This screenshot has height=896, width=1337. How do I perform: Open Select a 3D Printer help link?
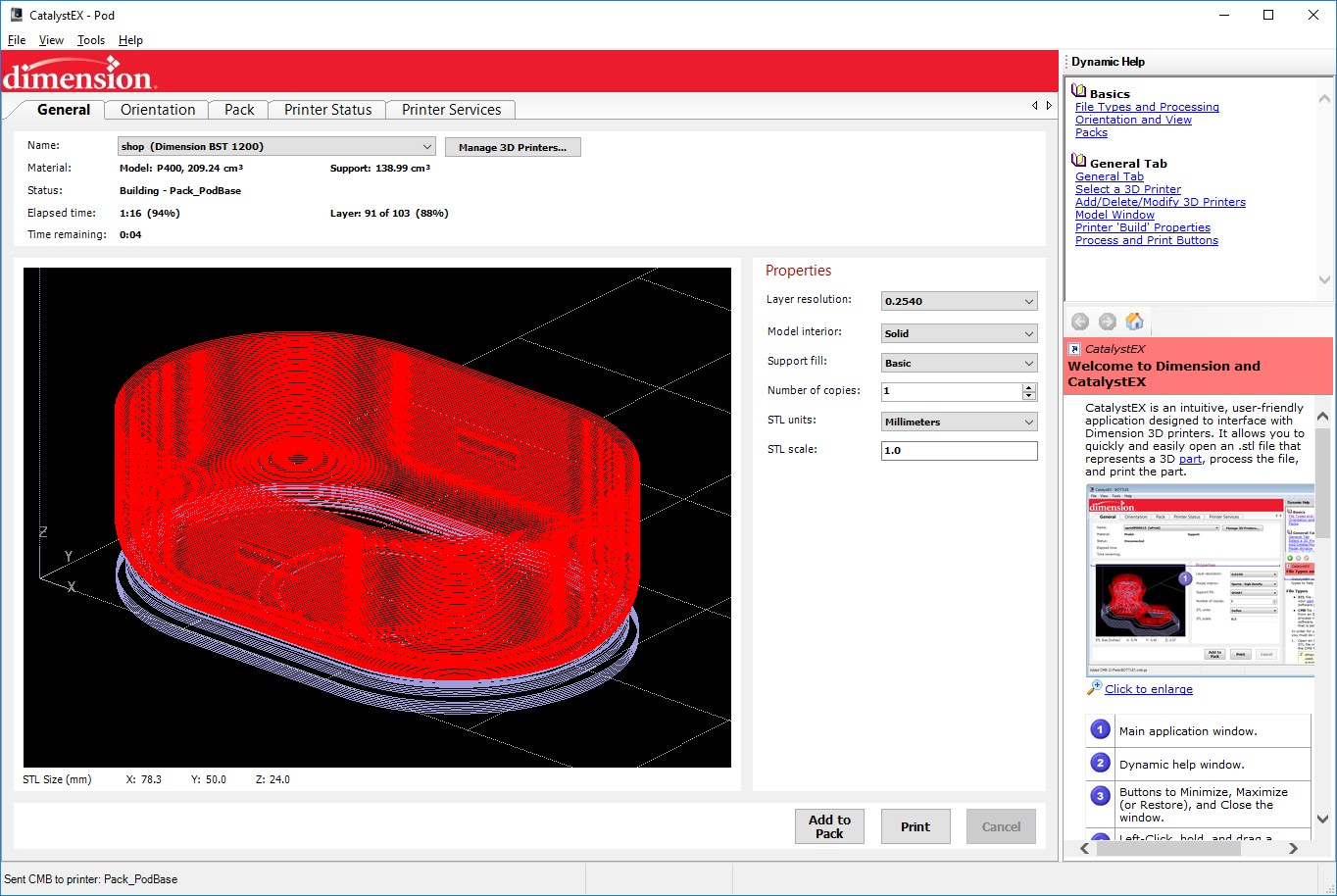click(1128, 189)
